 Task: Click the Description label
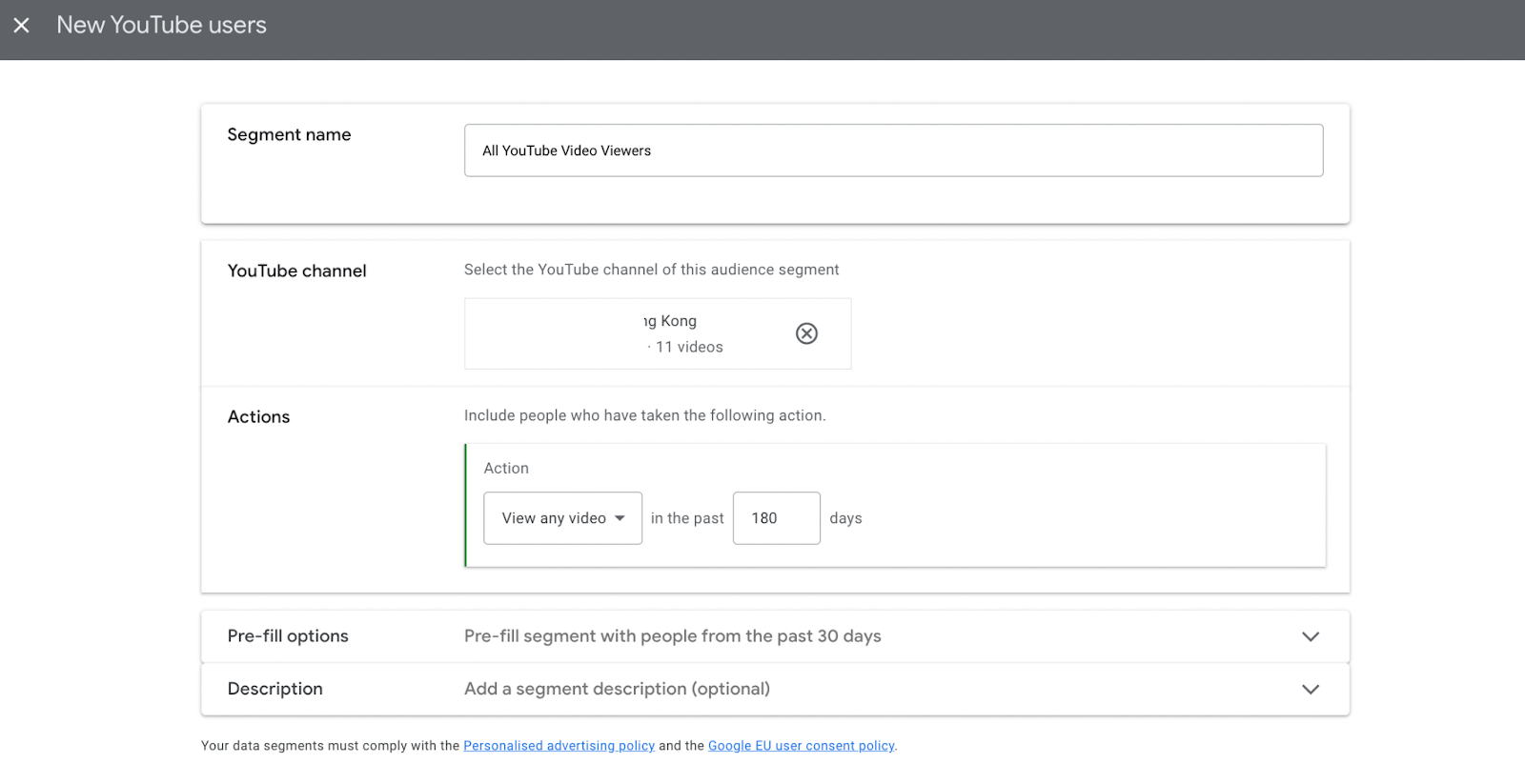274,689
